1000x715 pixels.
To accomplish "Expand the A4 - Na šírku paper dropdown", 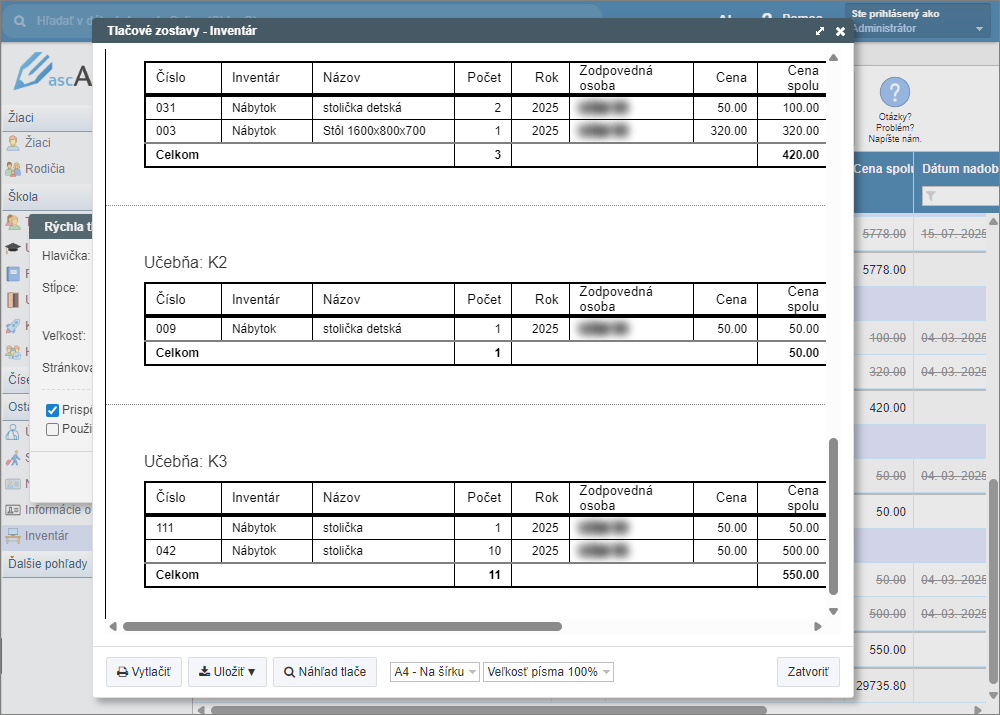I will click(435, 672).
